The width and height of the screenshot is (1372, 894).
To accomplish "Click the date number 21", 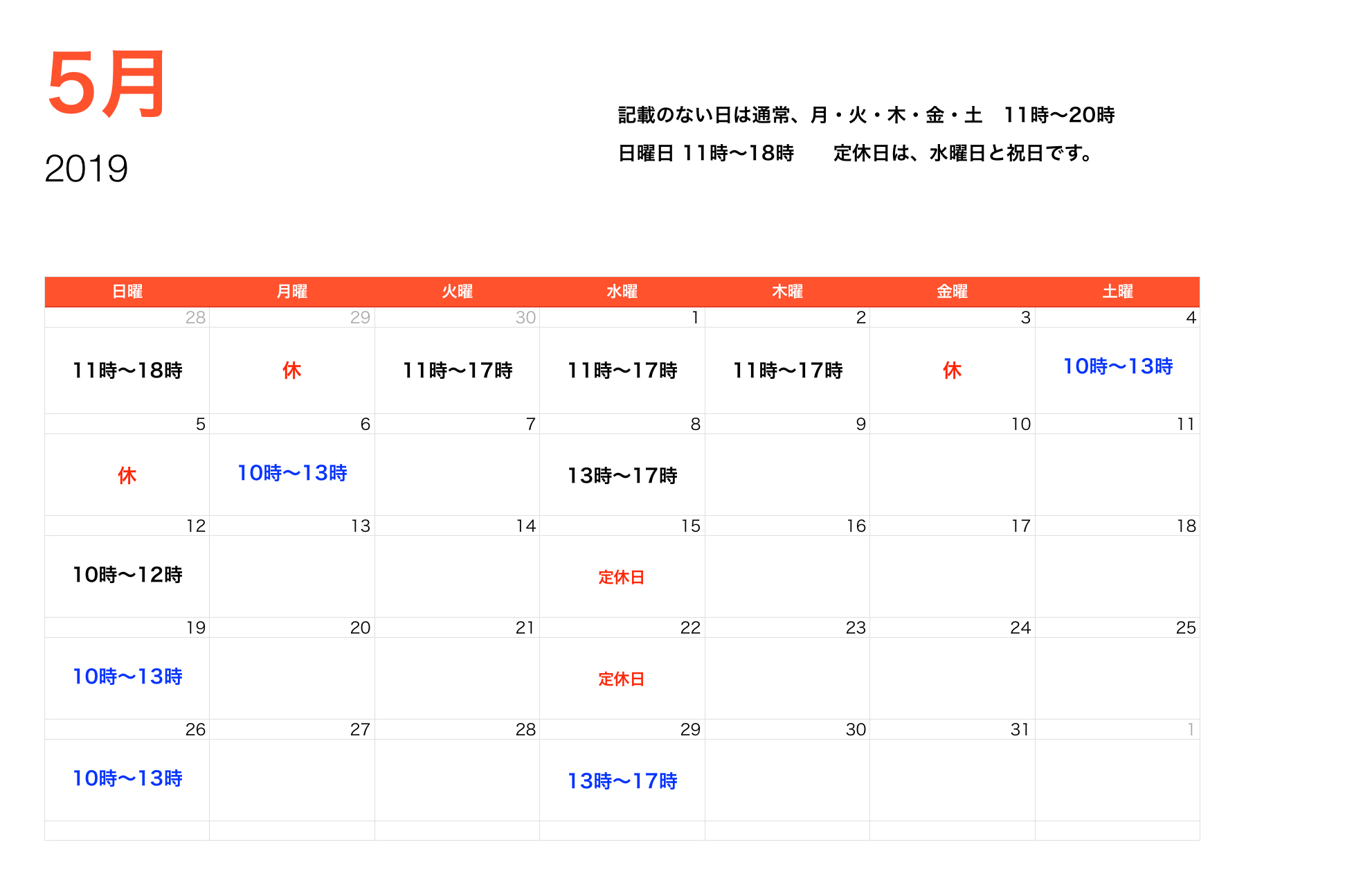I will click(x=525, y=627).
